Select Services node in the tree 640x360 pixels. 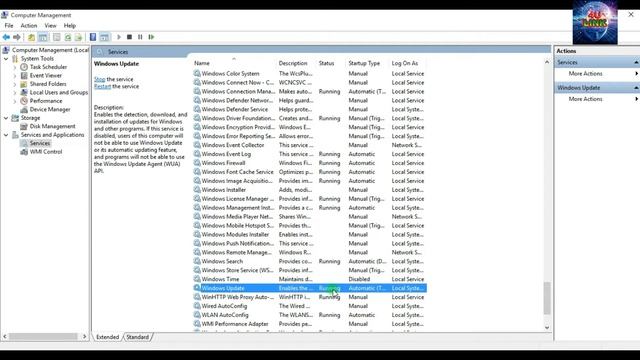coord(40,143)
